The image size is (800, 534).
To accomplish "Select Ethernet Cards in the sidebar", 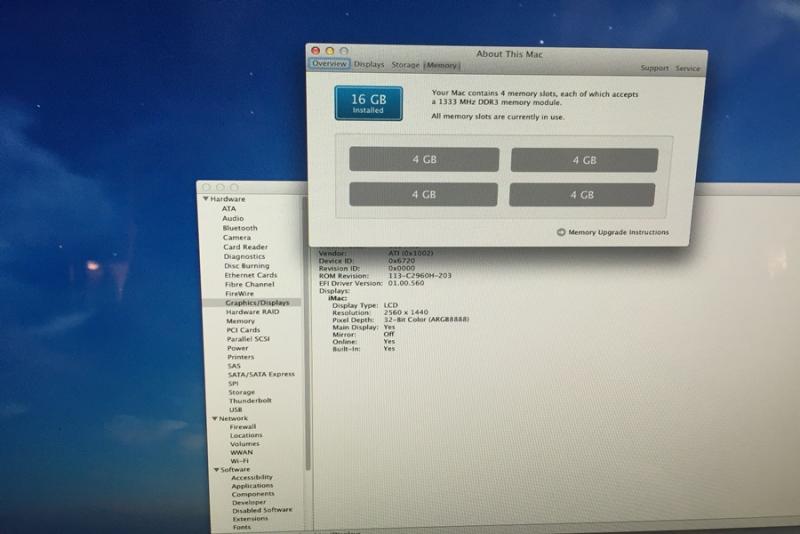I will 251,275.
